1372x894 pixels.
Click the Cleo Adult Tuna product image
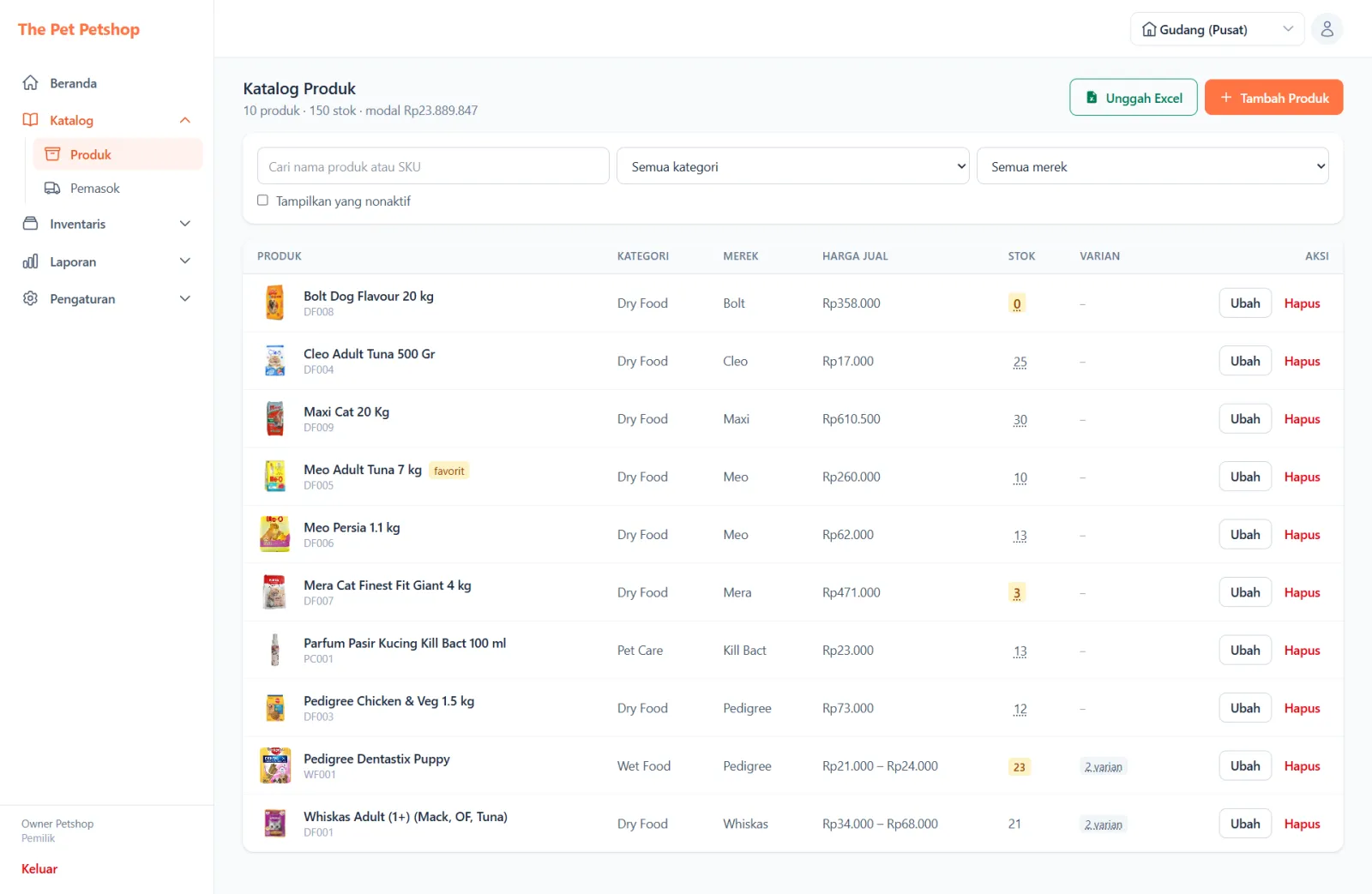pyautogui.click(x=275, y=361)
